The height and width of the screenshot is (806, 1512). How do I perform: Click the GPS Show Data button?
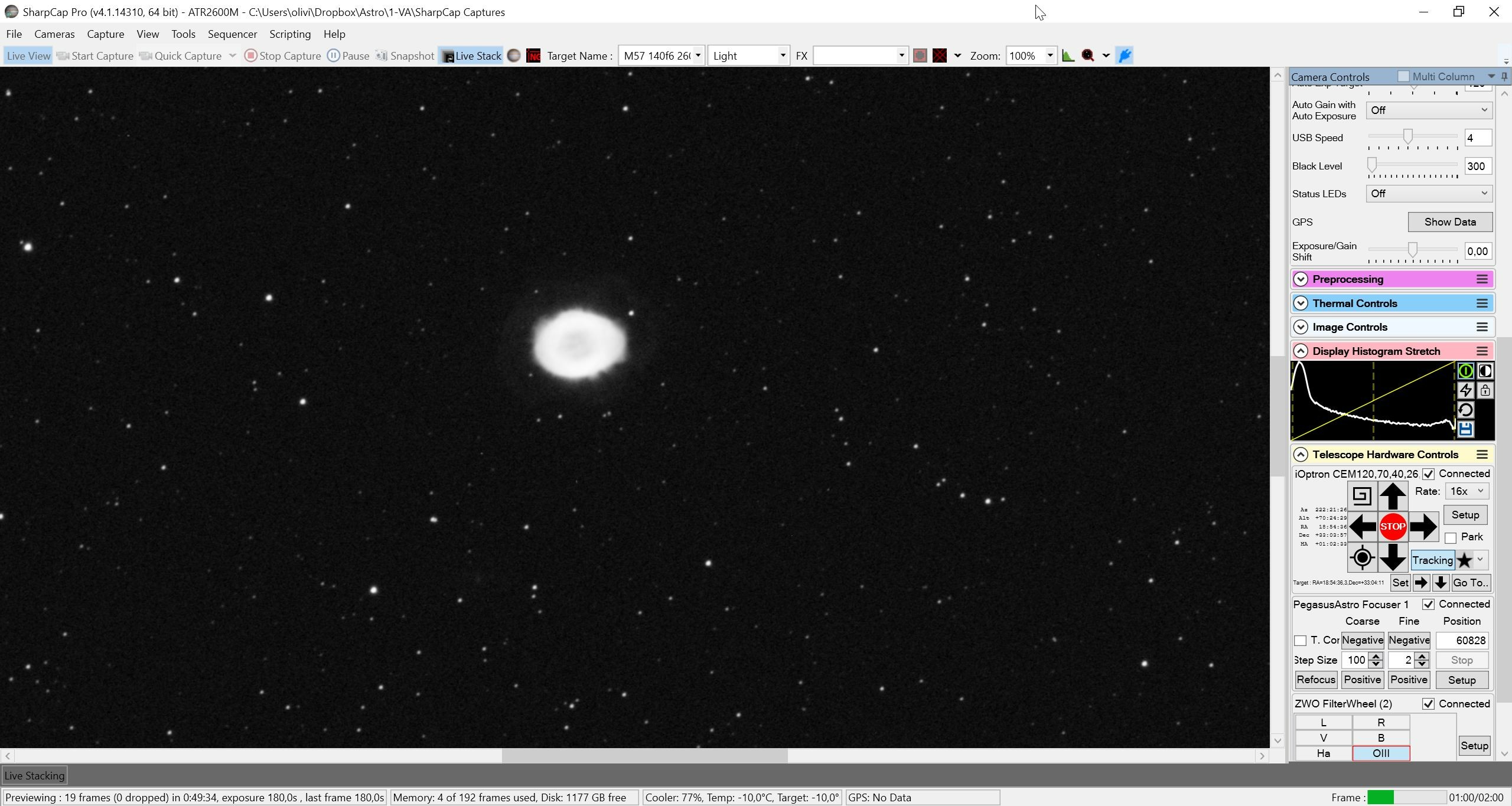point(1450,222)
